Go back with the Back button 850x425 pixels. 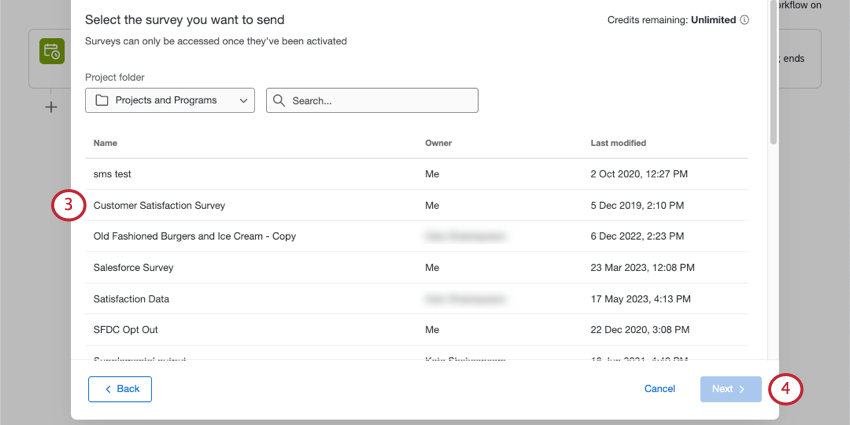(x=120, y=389)
